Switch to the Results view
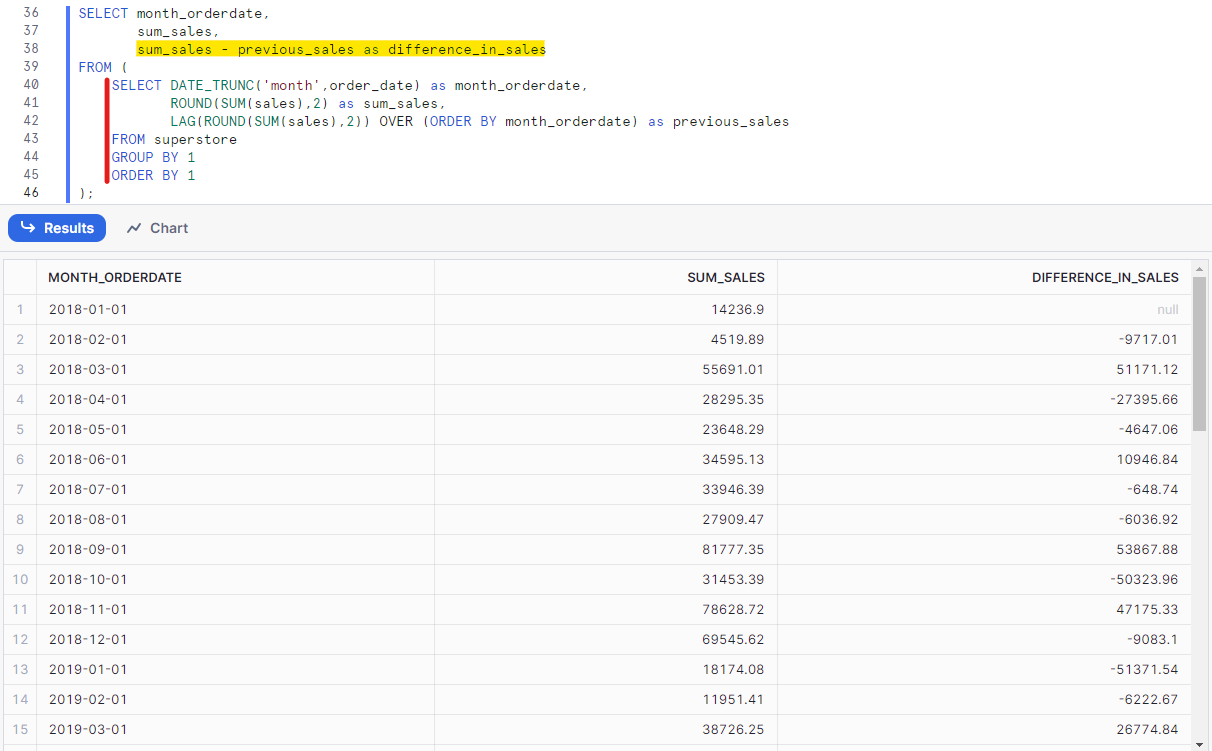This screenshot has height=751, width=1212. [x=57, y=228]
